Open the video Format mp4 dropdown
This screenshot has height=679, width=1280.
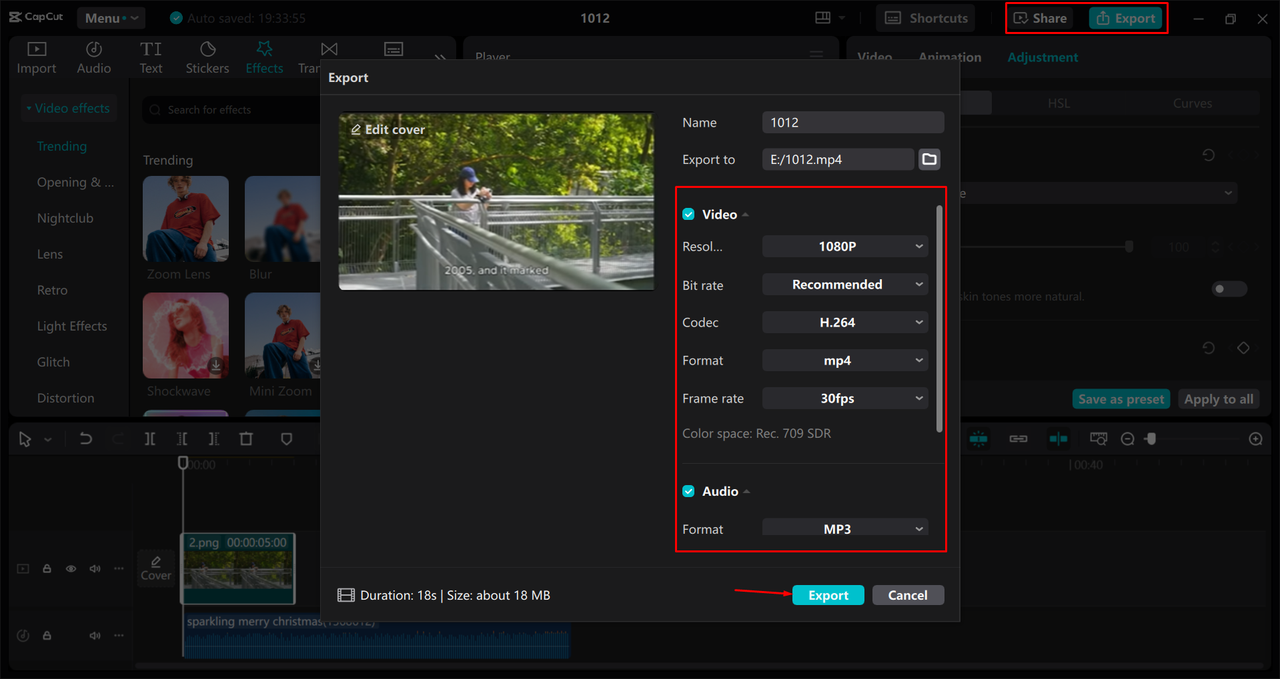click(845, 361)
